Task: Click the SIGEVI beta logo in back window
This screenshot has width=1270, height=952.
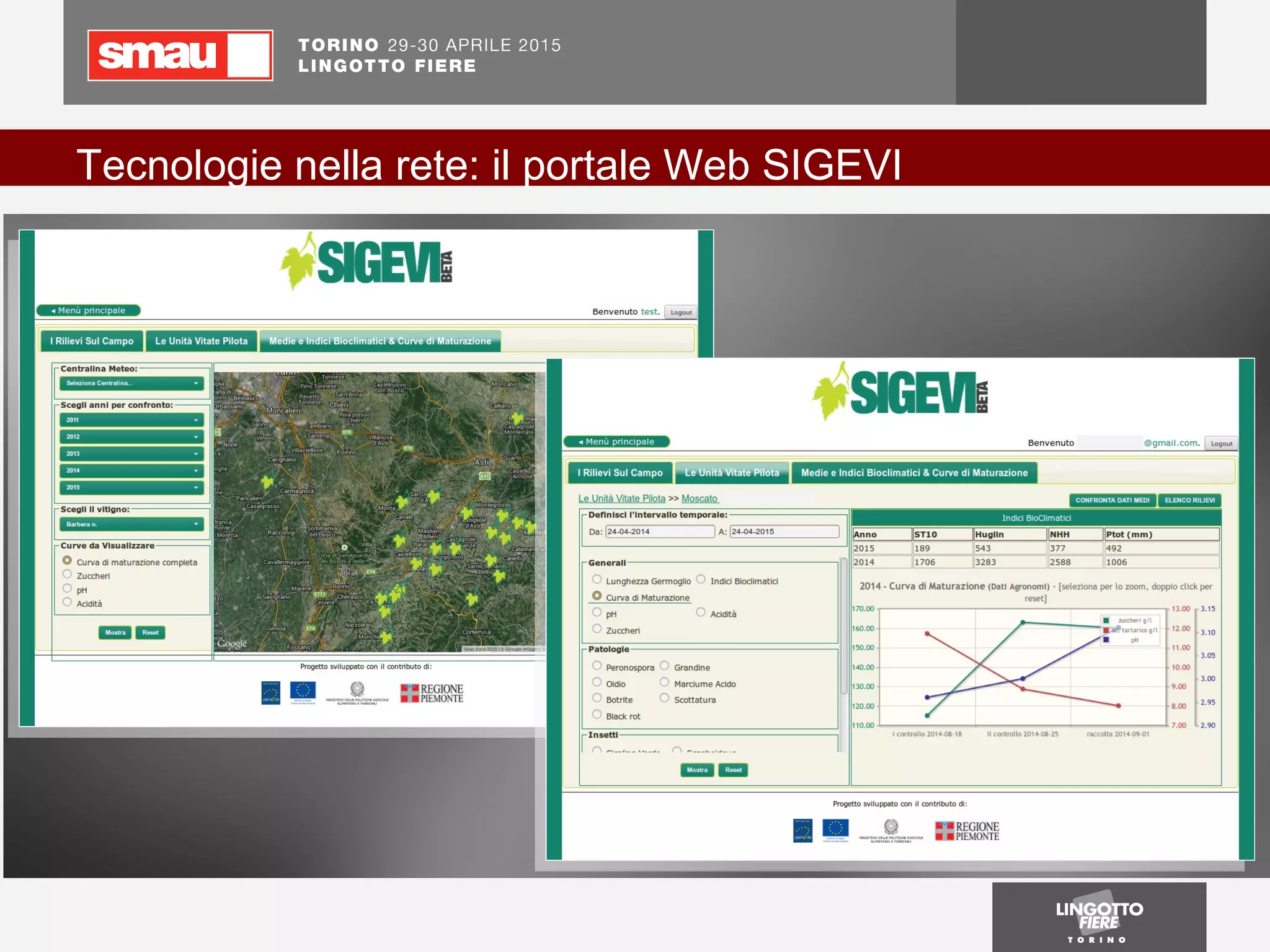Action: [x=366, y=262]
